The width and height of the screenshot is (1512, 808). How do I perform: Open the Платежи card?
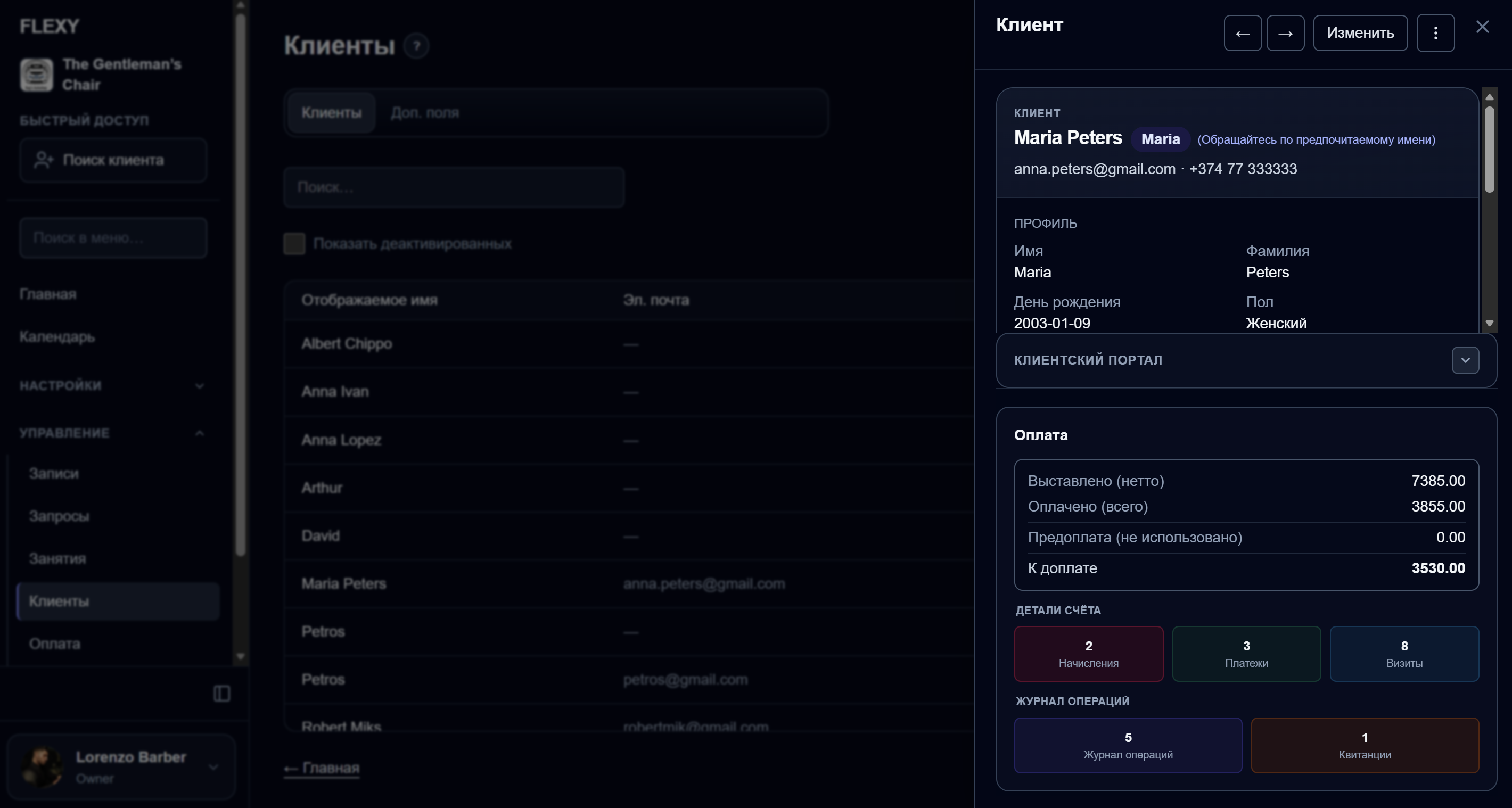(x=1247, y=654)
